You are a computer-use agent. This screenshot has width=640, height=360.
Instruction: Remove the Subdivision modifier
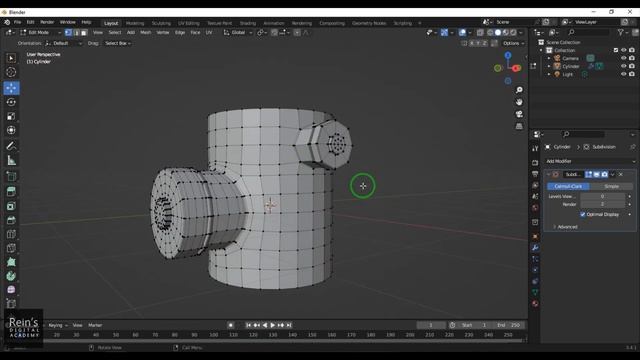pos(621,174)
